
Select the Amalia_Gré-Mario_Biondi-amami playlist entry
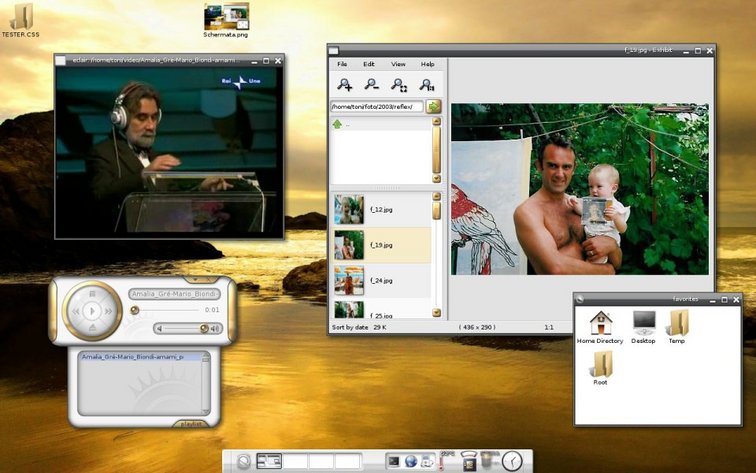140,357
